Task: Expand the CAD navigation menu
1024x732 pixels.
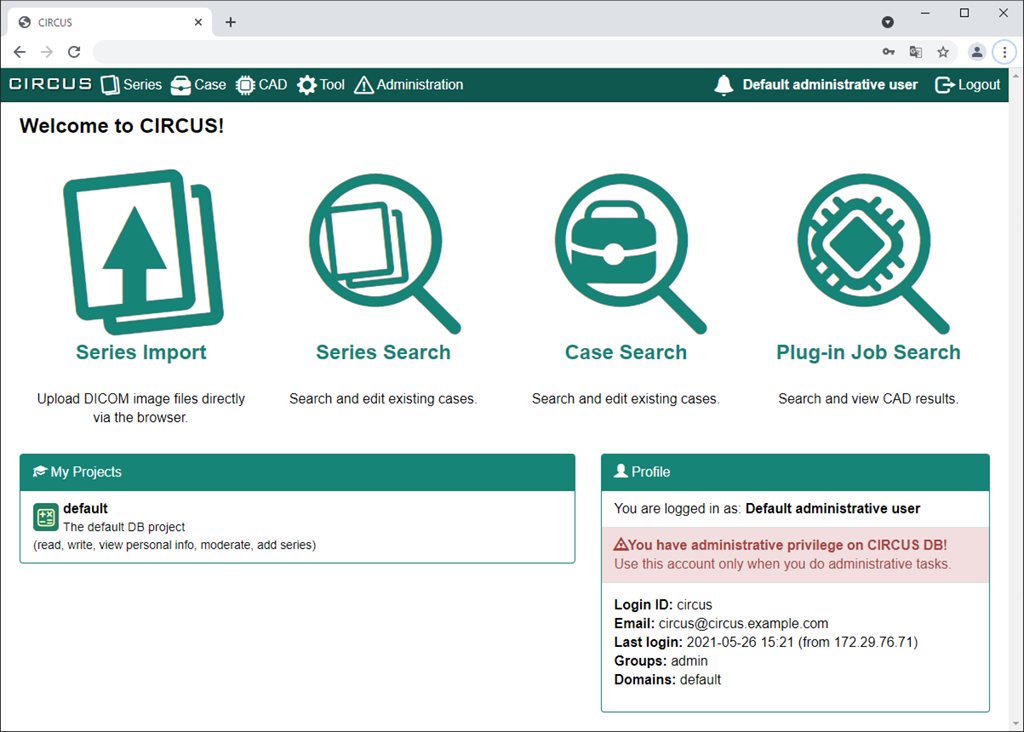Action: (x=261, y=85)
